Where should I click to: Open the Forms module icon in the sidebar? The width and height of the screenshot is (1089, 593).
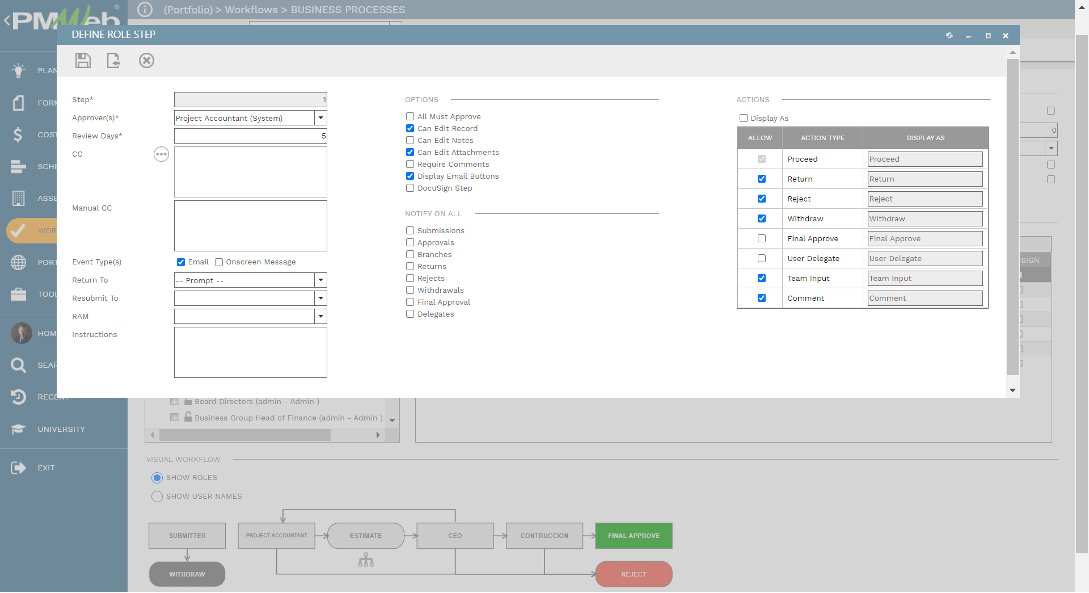(x=19, y=103)
